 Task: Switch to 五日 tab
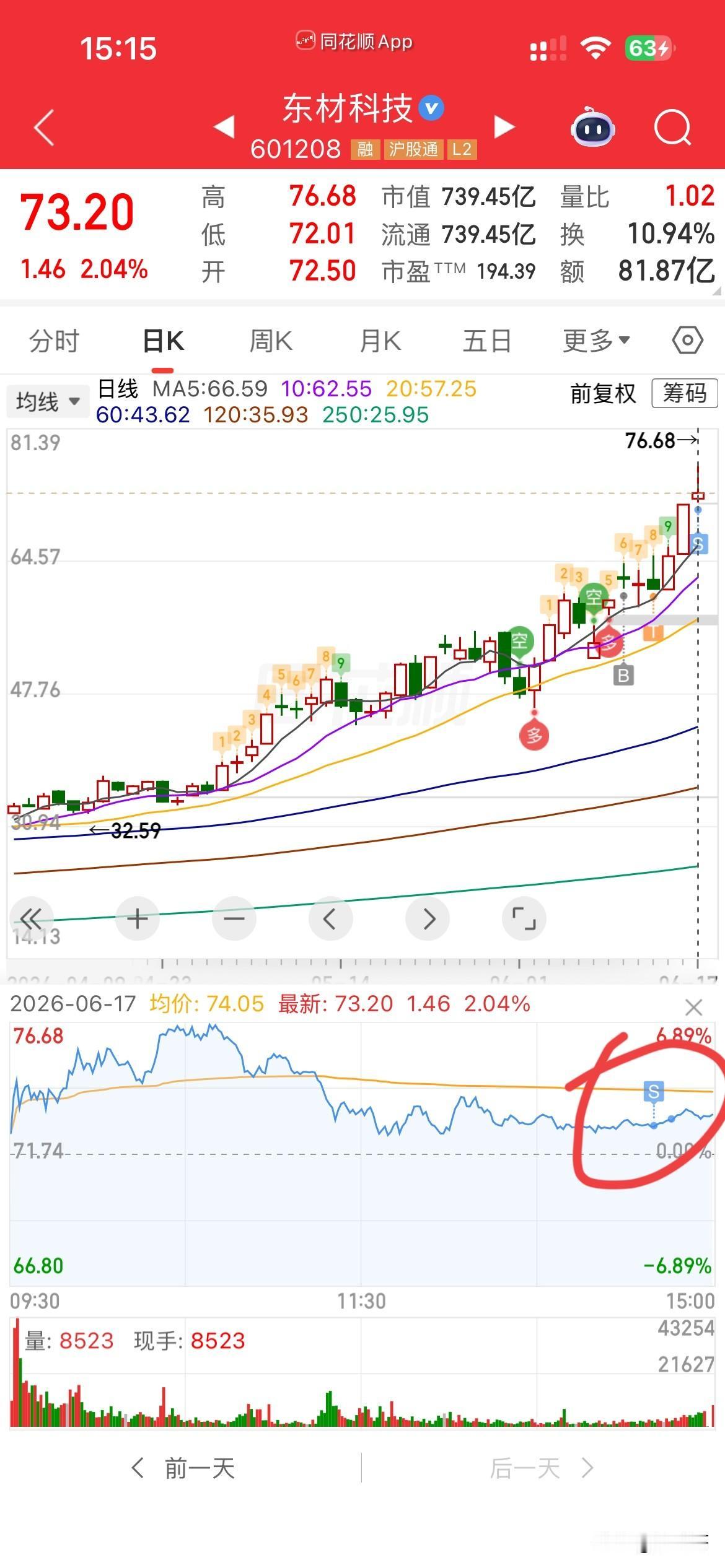(x=487, y=341)
